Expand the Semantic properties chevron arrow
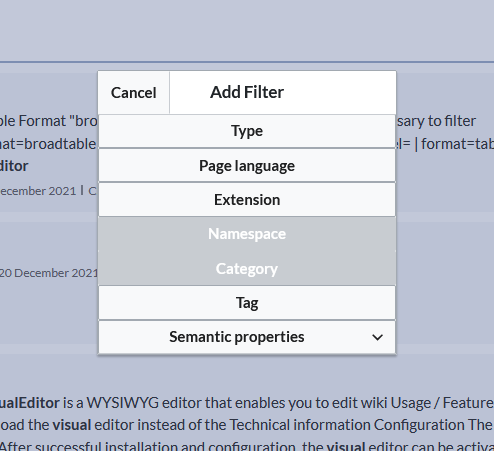This screenshot has height=451, width=494. click(x=377, y=337)
